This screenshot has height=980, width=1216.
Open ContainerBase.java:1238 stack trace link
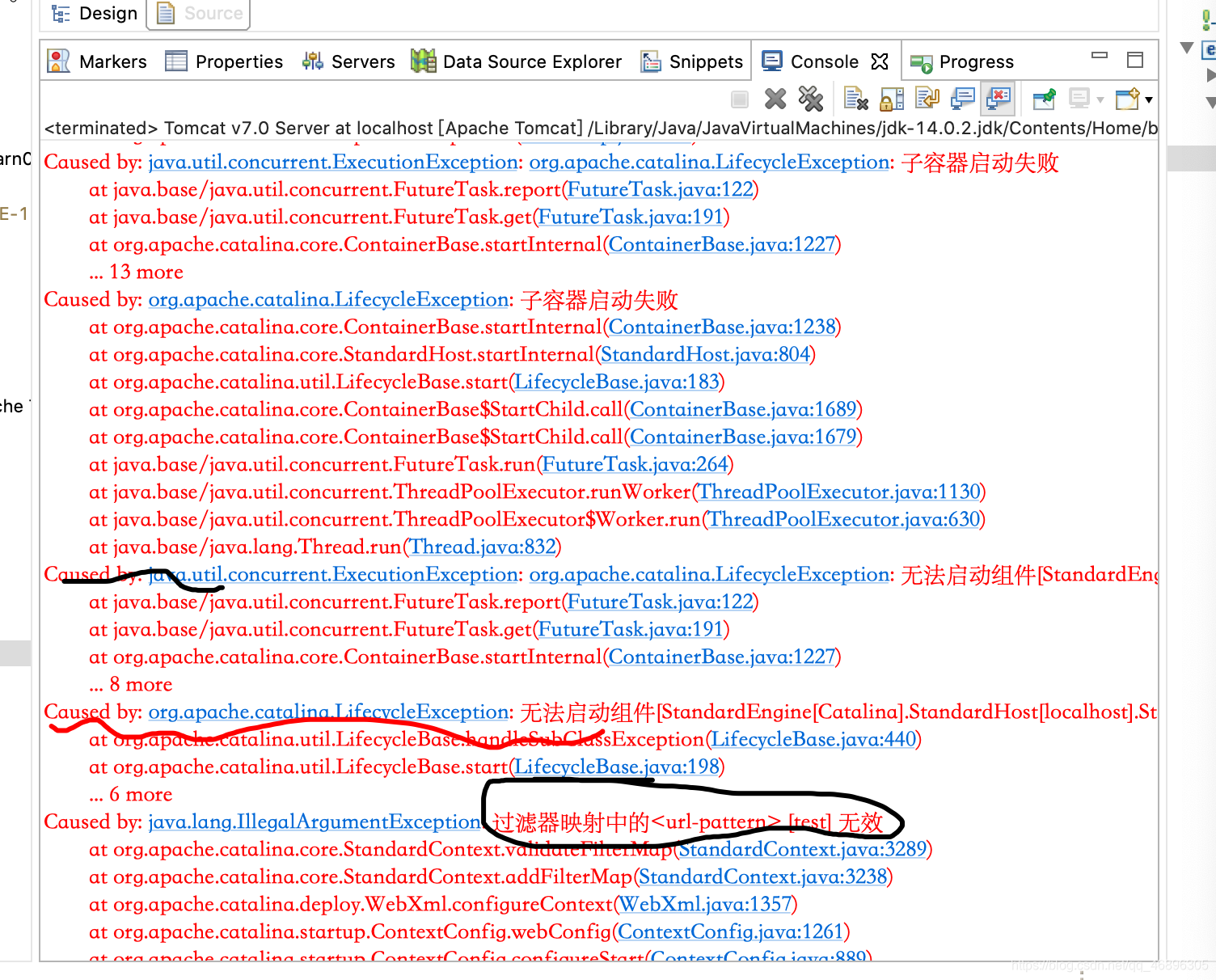(x=722, y=327)
